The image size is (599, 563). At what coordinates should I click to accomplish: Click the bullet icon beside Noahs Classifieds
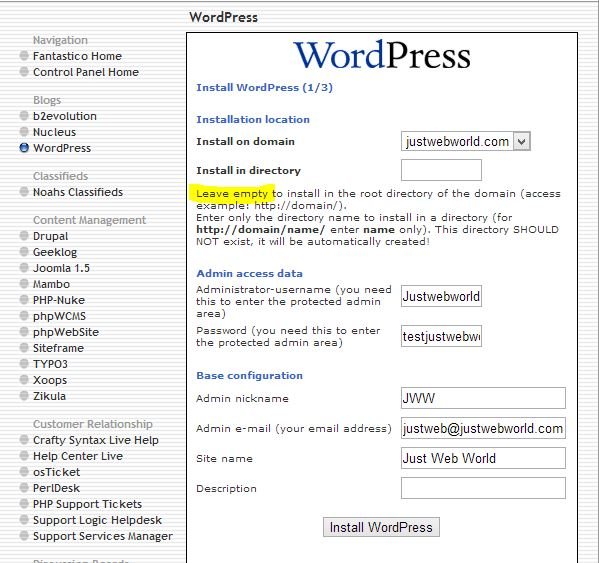[x=24, y=192]
